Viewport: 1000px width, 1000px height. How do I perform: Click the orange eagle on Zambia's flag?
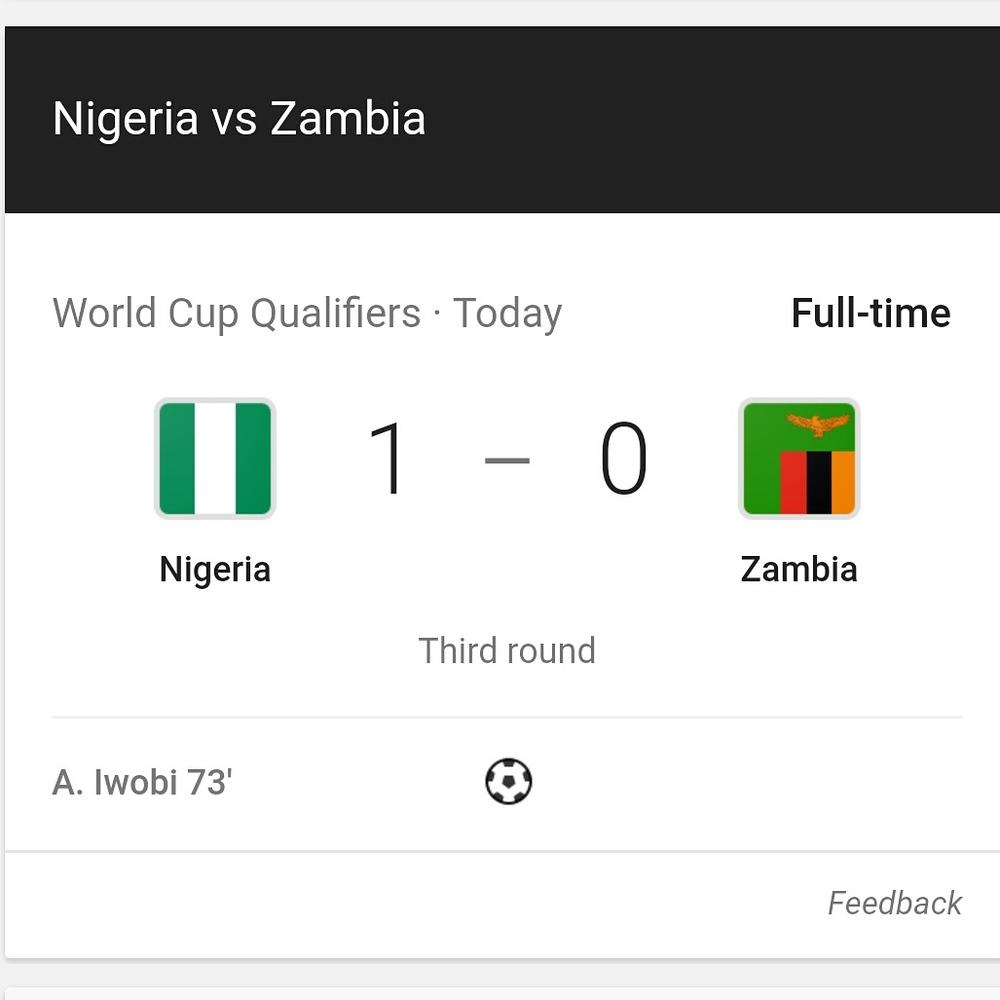point(818,423)
